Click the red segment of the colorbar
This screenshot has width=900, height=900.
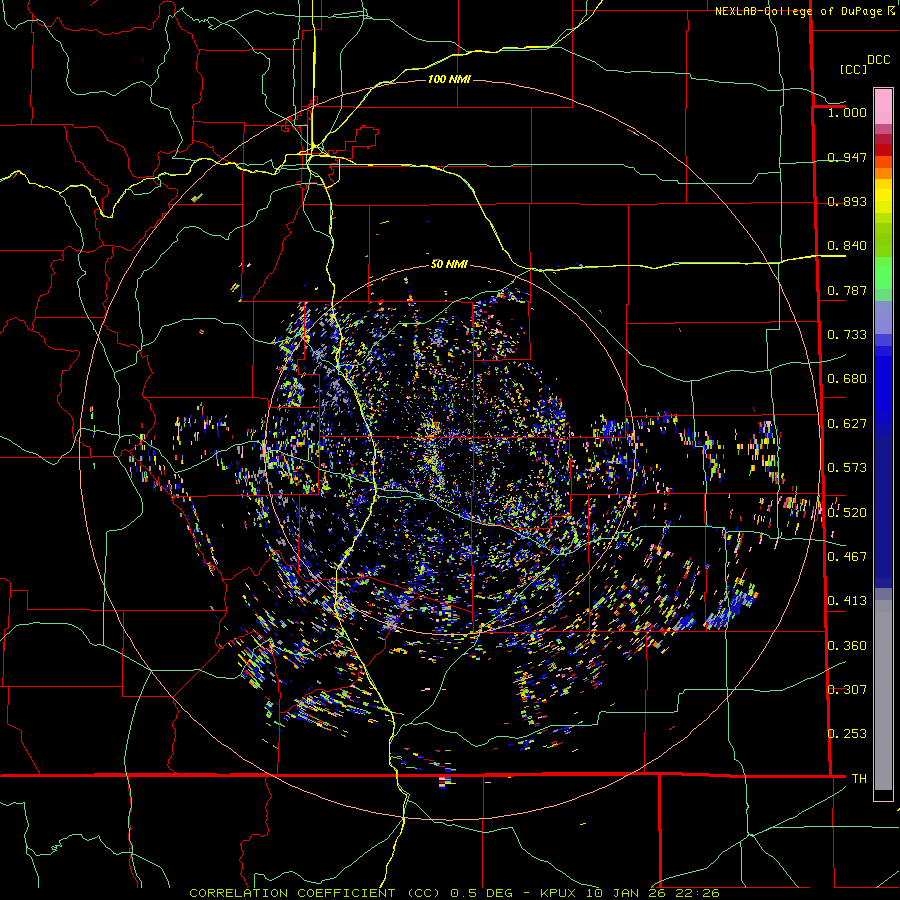click(883, 149)
